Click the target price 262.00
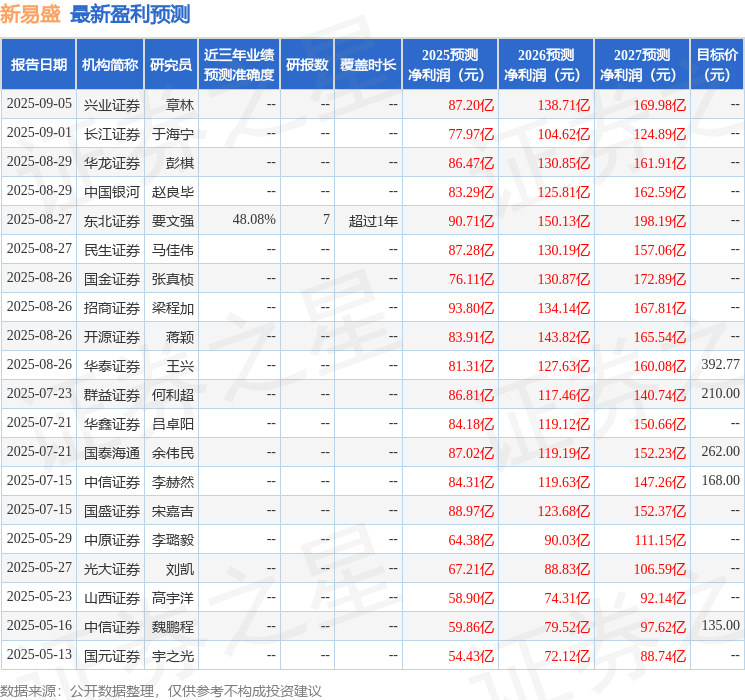The image size is (745, 700). pyautogui.click(x=720, y=451)
